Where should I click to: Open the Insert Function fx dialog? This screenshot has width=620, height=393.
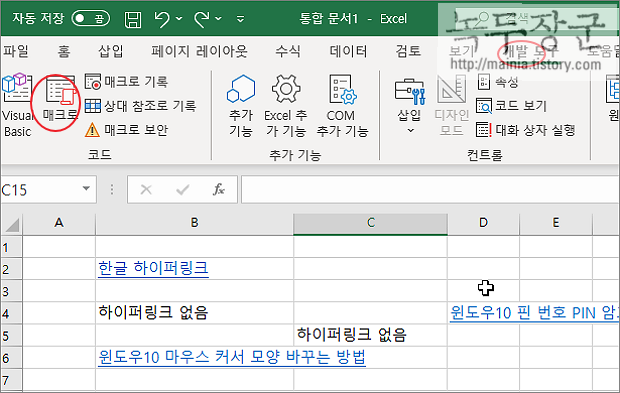(x=219, y=190)
